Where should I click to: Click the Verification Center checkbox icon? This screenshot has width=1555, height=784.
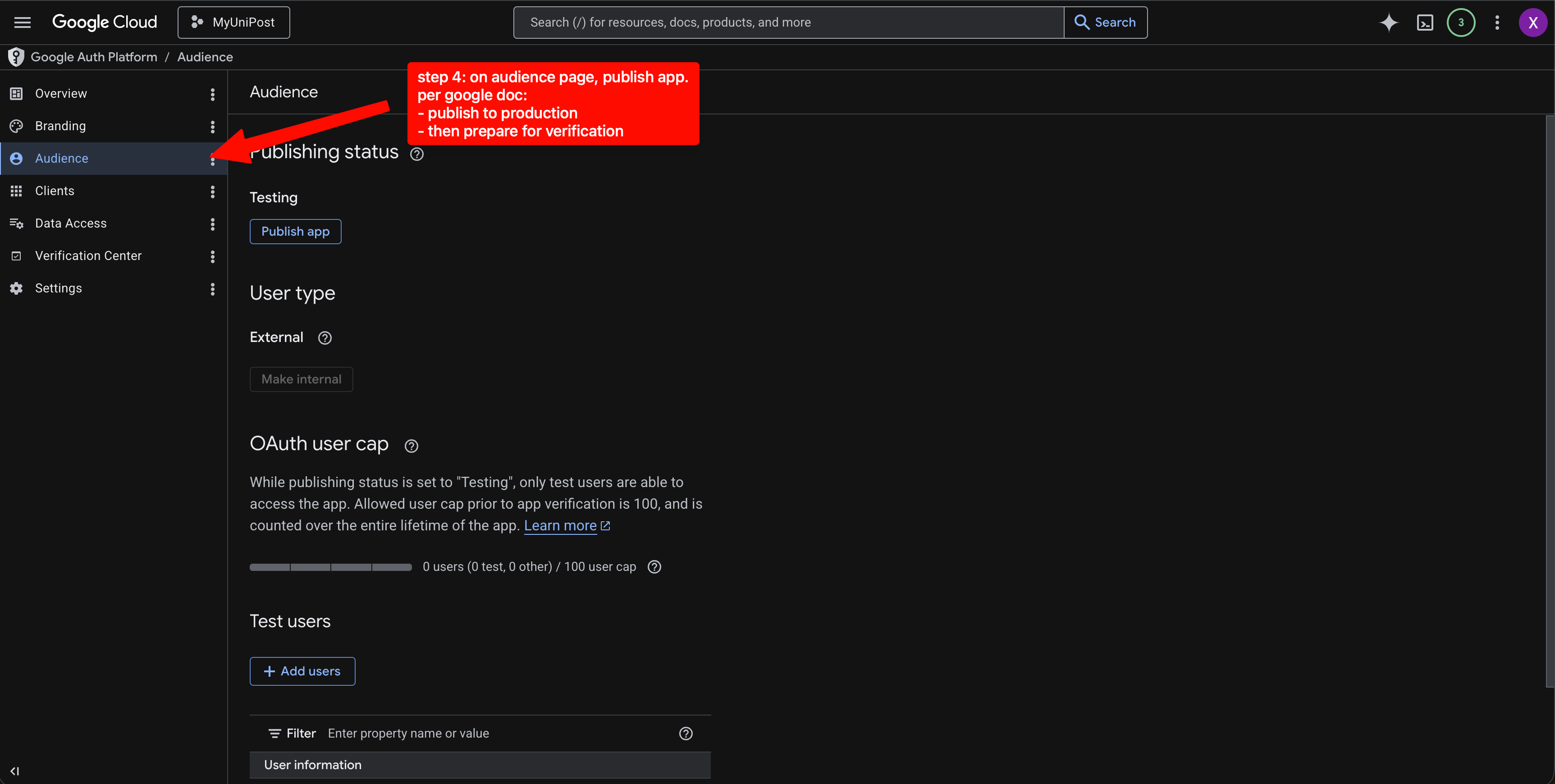pyautogui.click(x=16, y=256)
